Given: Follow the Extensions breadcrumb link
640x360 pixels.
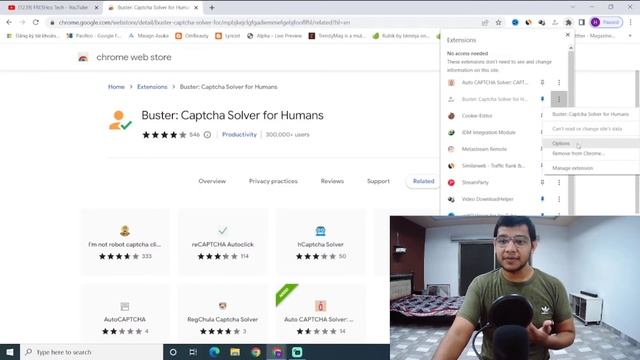Looking at the screenshot, I should coord(152,87).
